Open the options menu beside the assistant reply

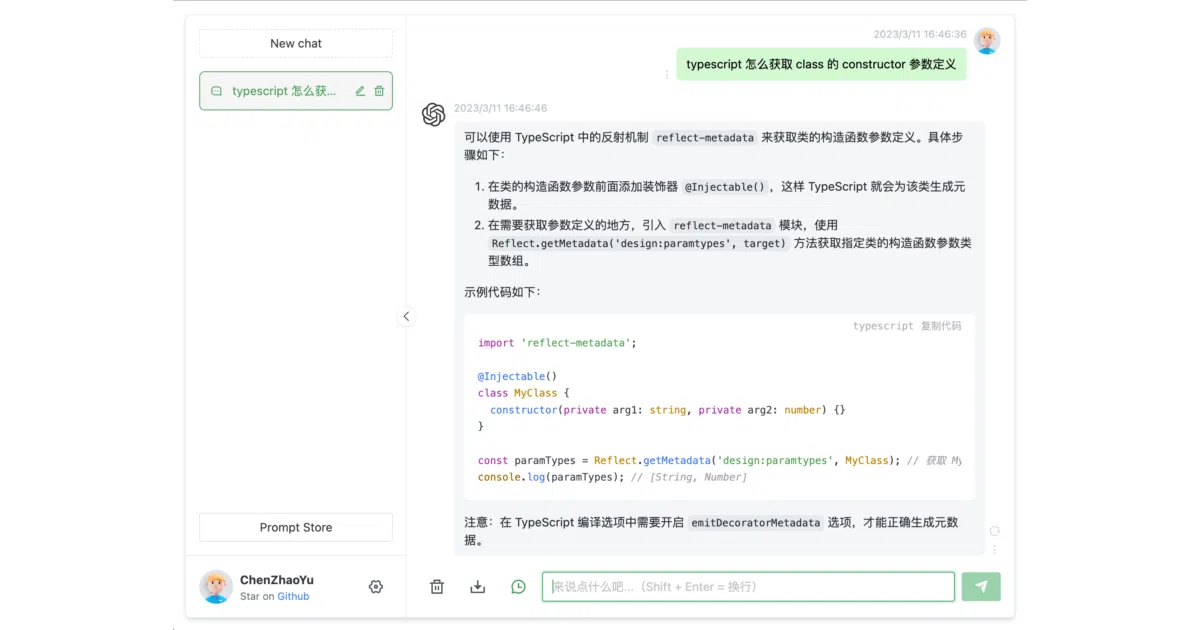coord(994,549)
